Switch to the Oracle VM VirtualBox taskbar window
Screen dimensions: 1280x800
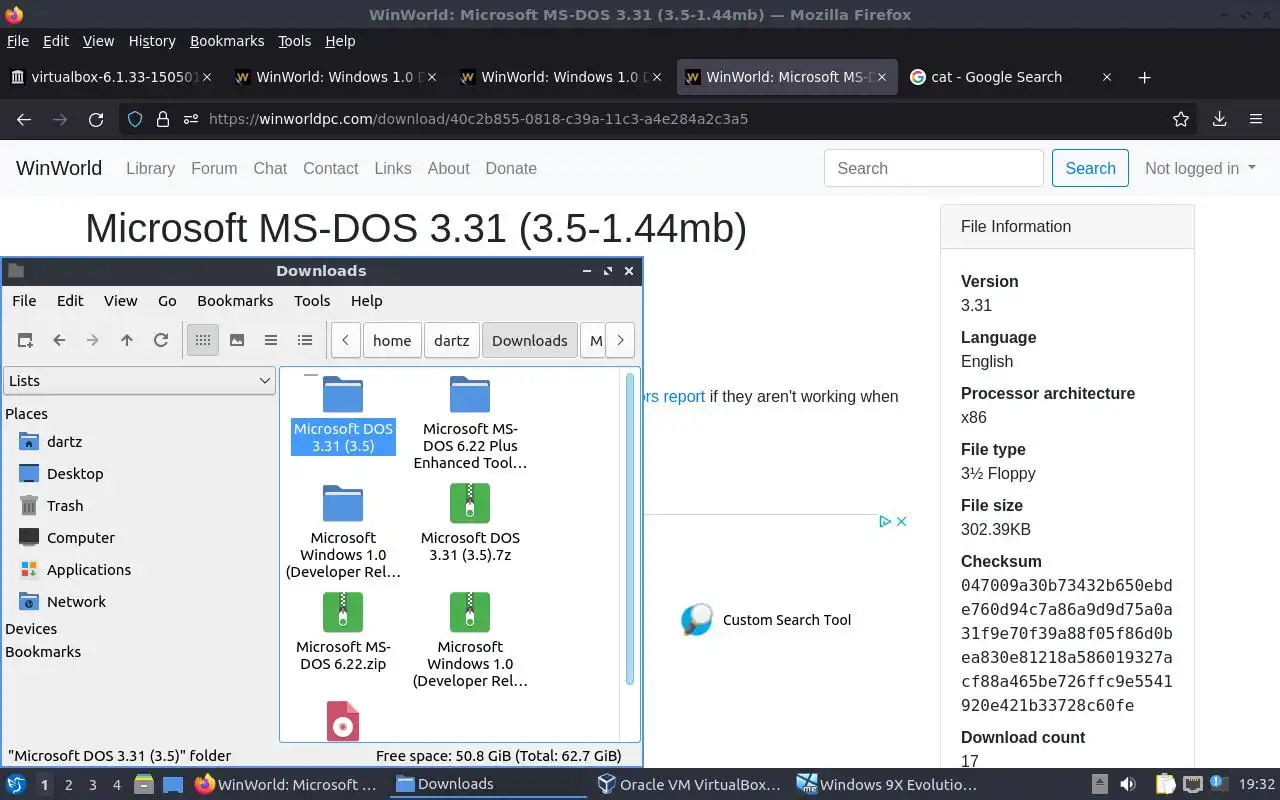click(688, 784)
